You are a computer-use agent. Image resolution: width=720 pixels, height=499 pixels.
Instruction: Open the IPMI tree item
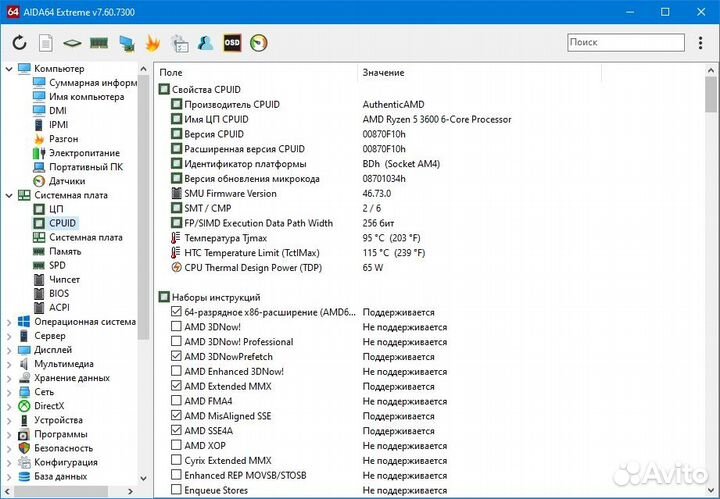tap(51, 125)
